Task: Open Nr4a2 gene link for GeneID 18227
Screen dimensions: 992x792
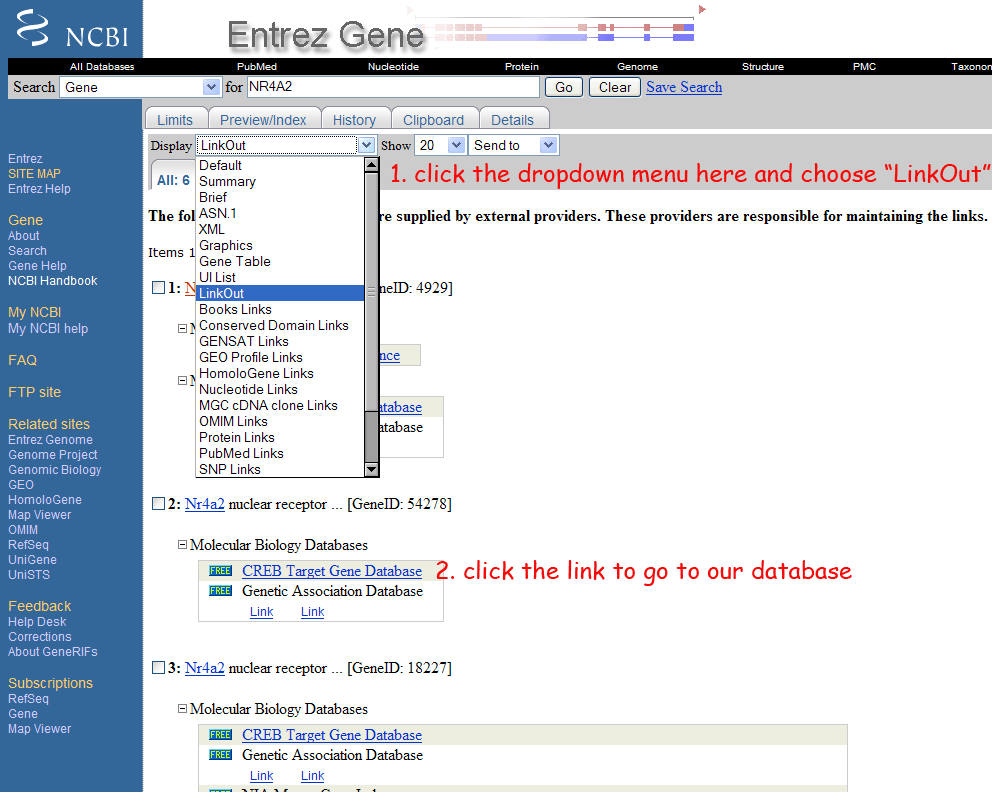Action: coord(204,667)
